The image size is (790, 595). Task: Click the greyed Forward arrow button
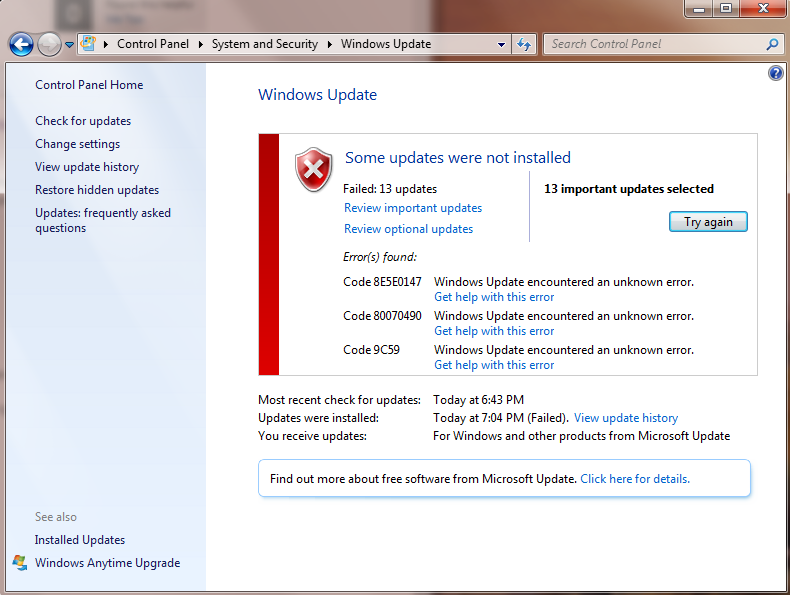point(49,44)
